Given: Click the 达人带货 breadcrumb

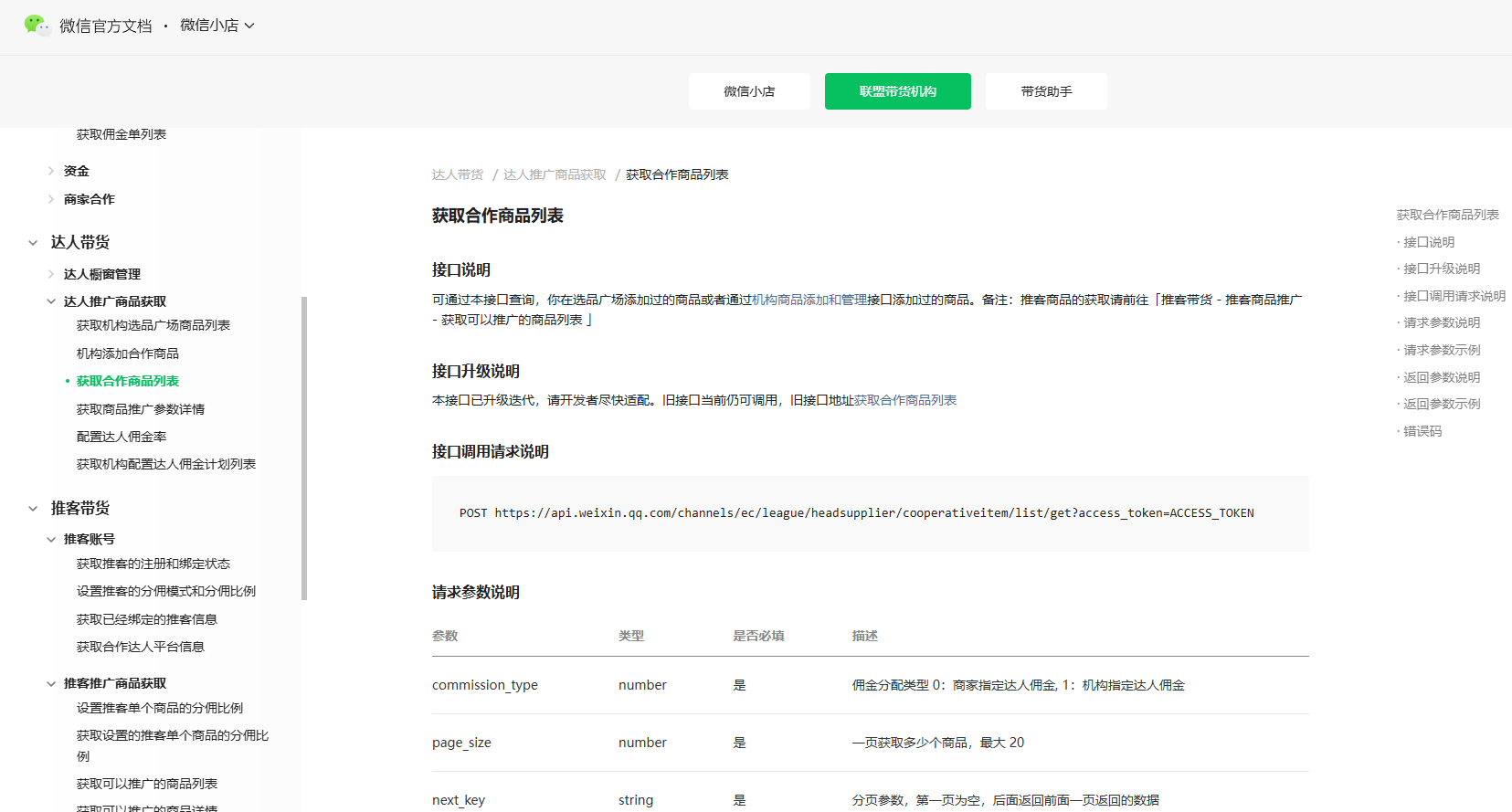Looking at the screenshot, I should click(458, 174).
